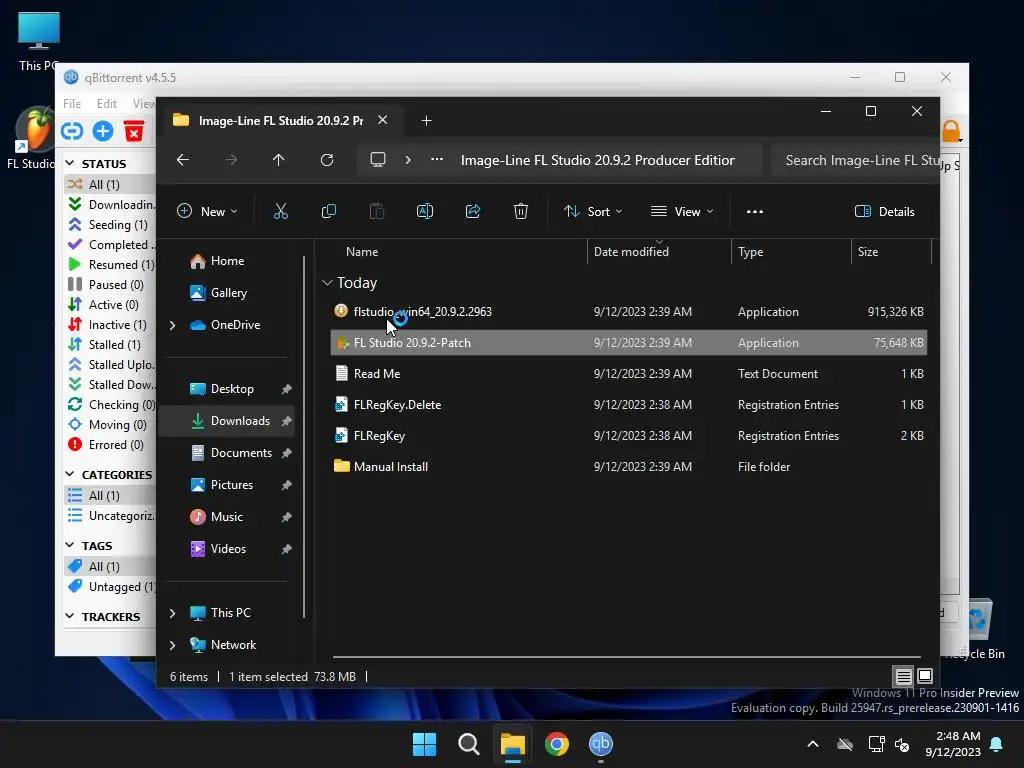This screenshot has width=1024, height=768.
Task: Open Google Chrome from taskbar
Action: click(x=556, y=744)
